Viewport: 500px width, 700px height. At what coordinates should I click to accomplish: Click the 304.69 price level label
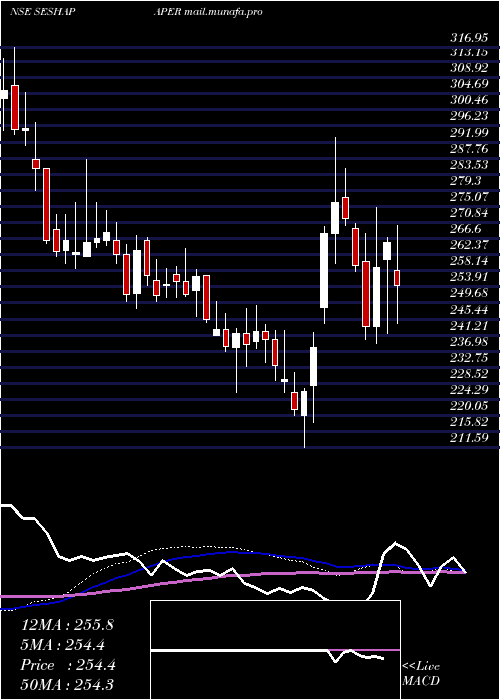tap(469, 84)
